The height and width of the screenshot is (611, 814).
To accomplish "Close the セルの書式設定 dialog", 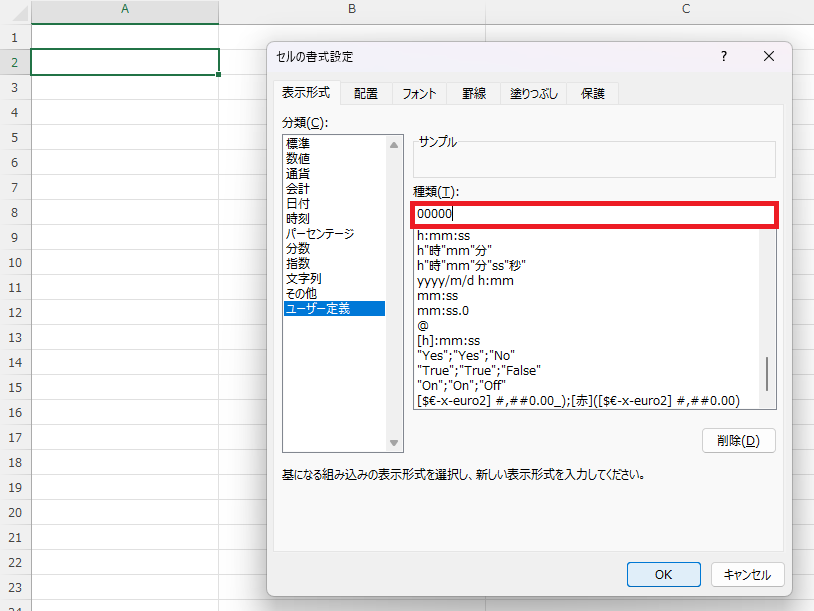I will point(769,56).
